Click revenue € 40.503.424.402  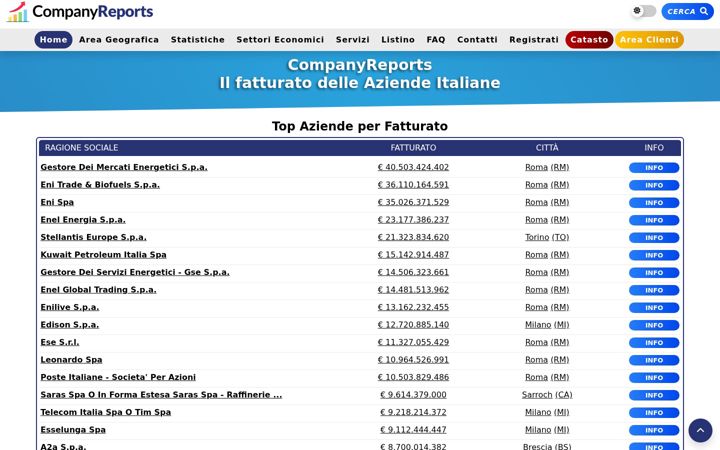(x=413, y=167)
